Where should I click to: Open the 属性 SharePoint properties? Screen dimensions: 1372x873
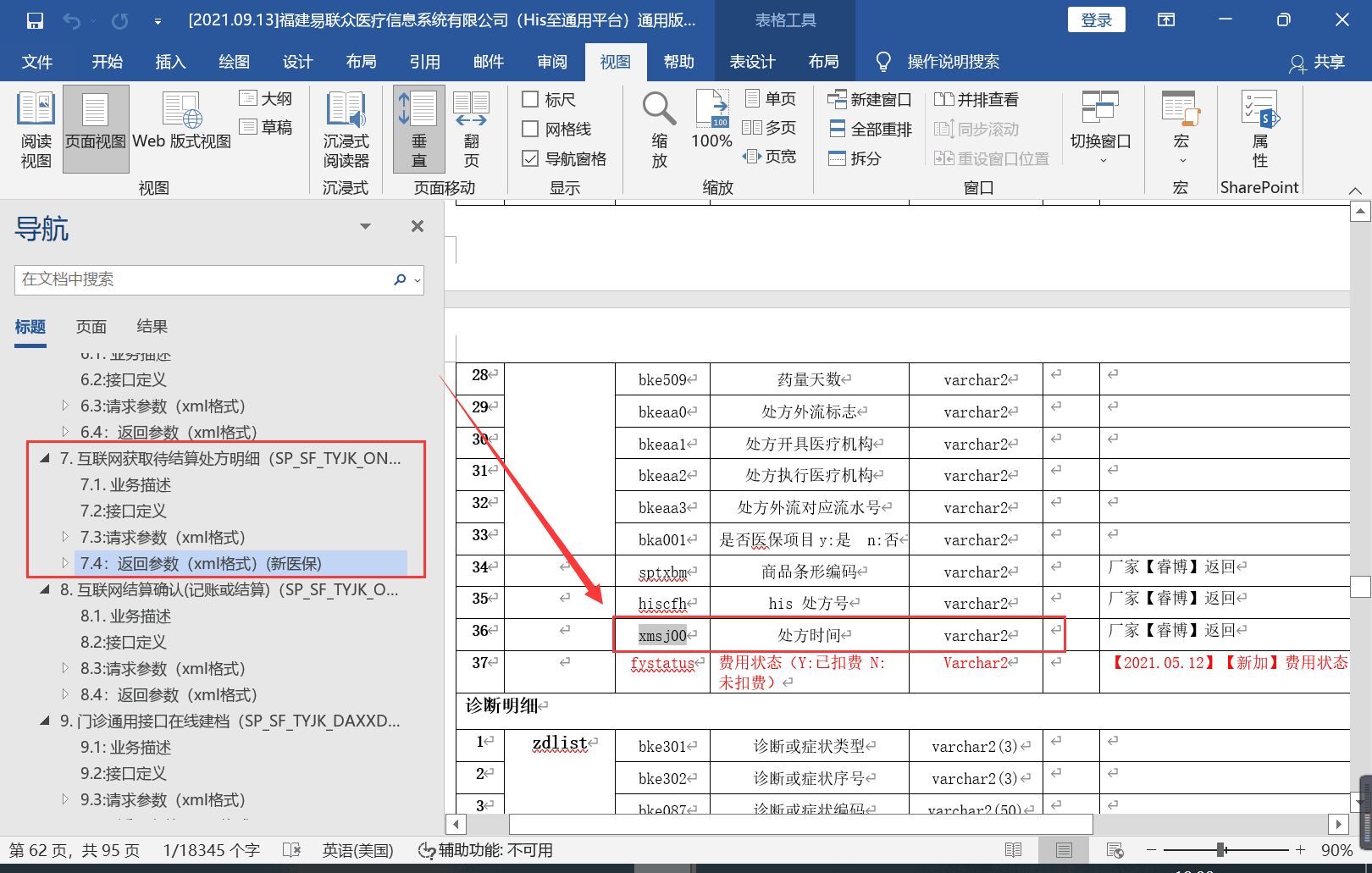pos(1260,130)
